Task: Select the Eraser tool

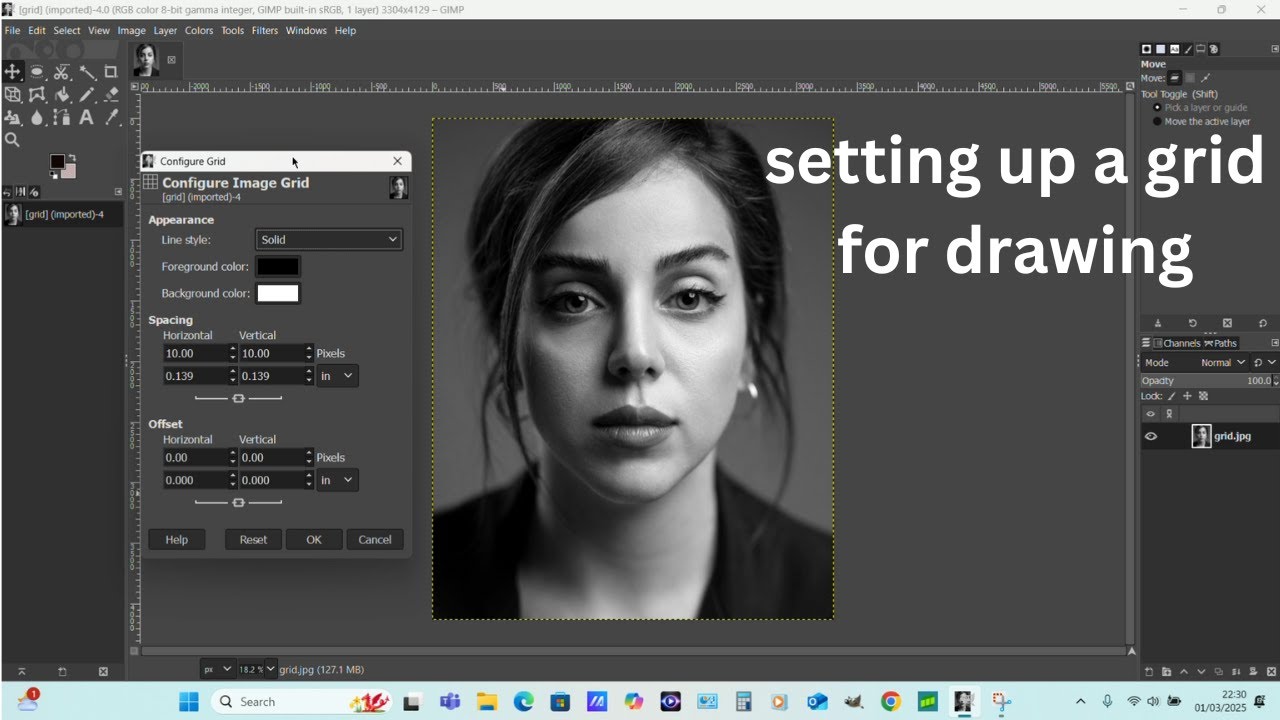Action: [x=111, y=95]
